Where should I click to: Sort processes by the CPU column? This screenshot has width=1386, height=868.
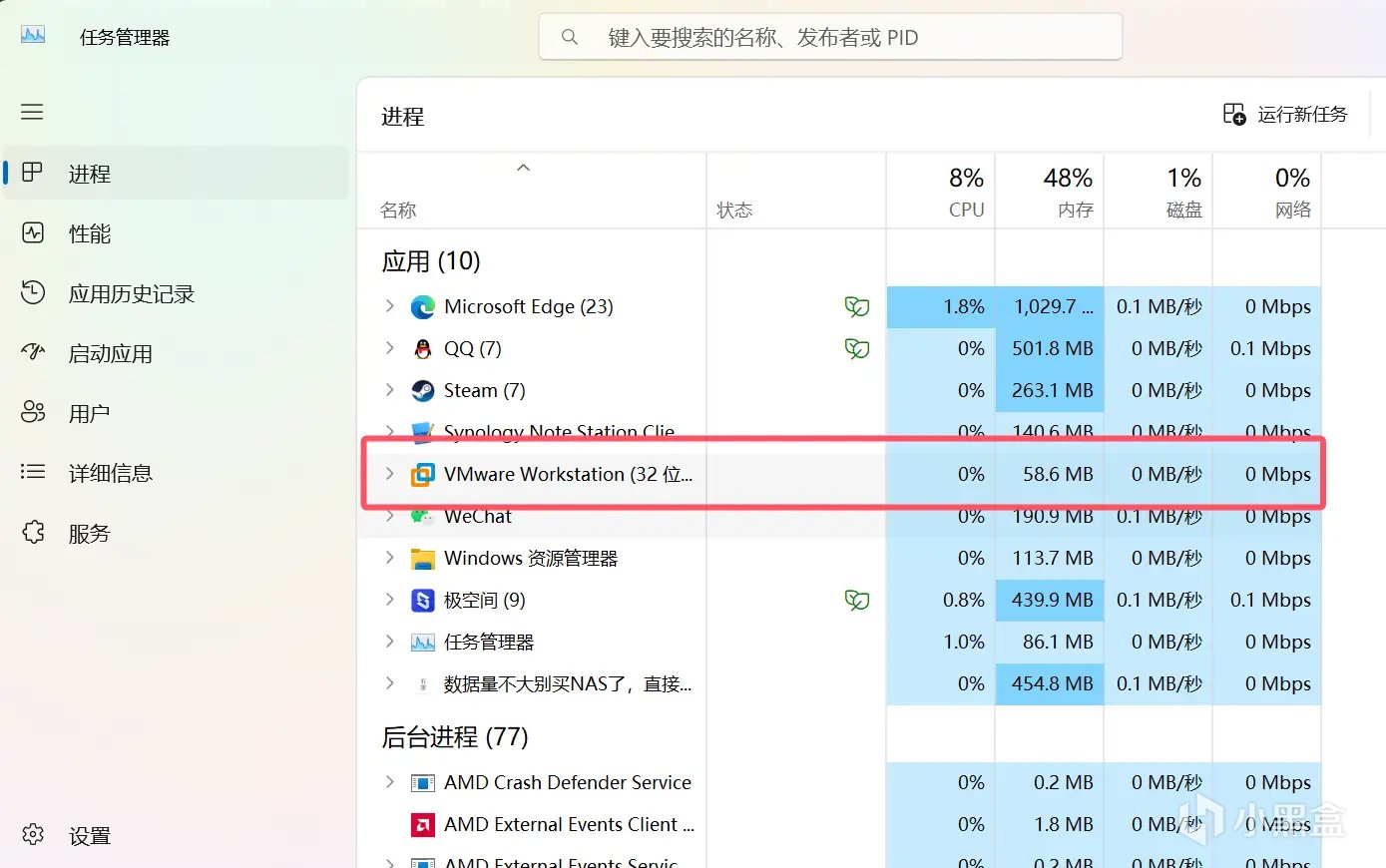tap(941, 192)
